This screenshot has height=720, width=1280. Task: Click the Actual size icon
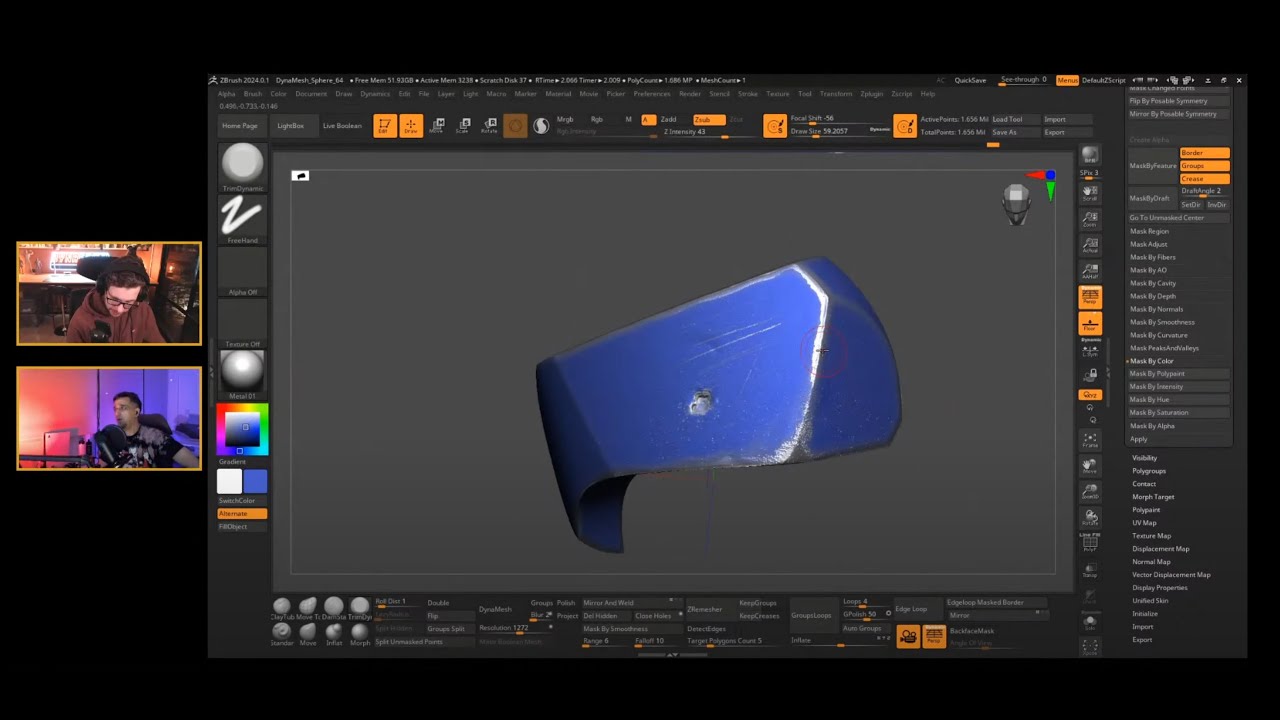pyautogui.click(x=1090, y=245)
